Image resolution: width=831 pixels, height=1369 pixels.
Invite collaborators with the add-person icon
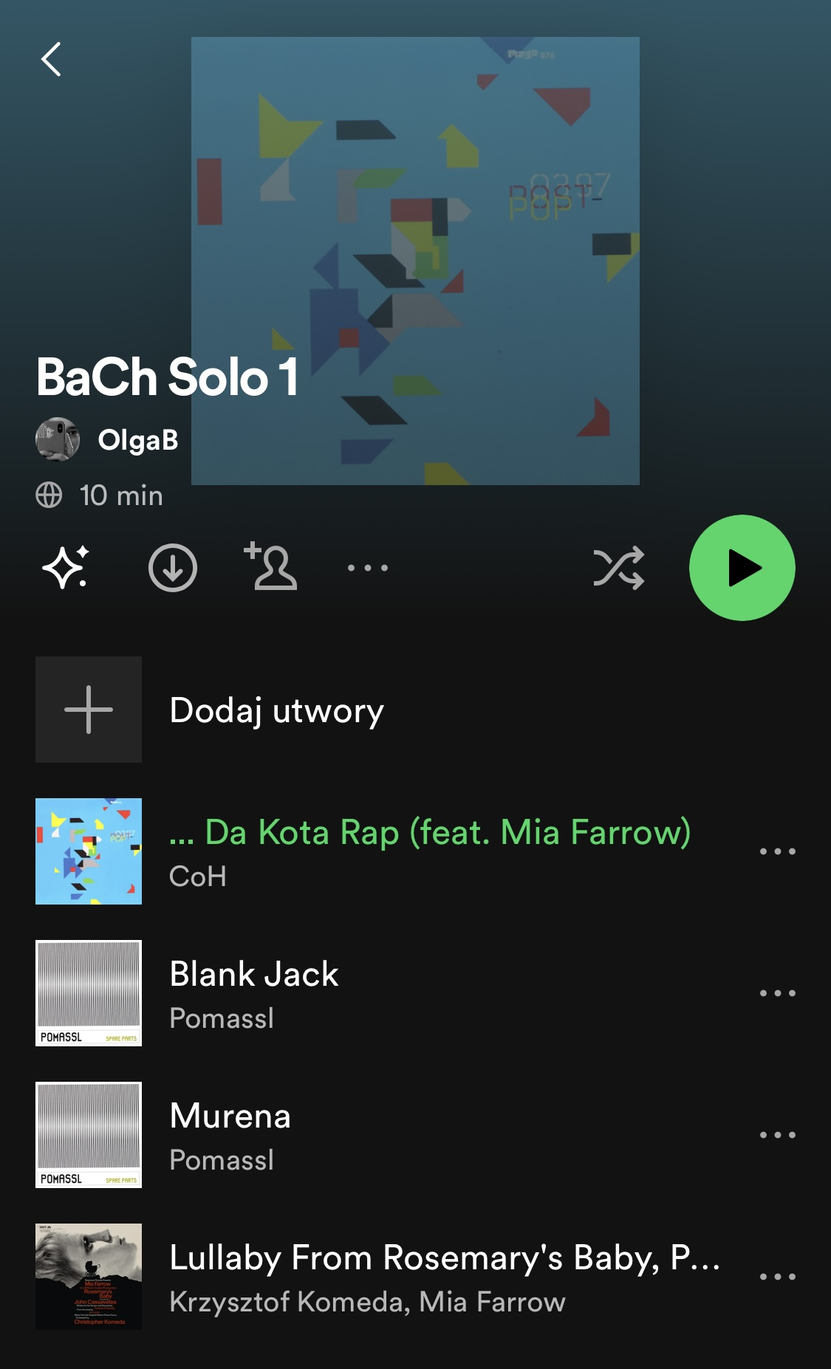tap(271, 566)
